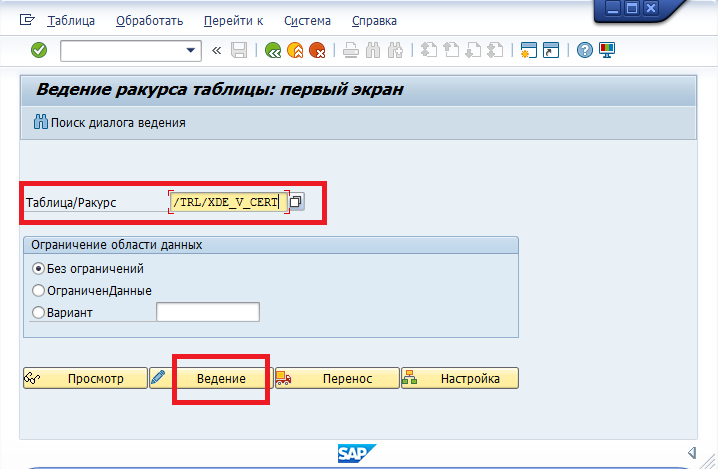
Task: Click the Customize local layout monitor icon
Action: 607,50
